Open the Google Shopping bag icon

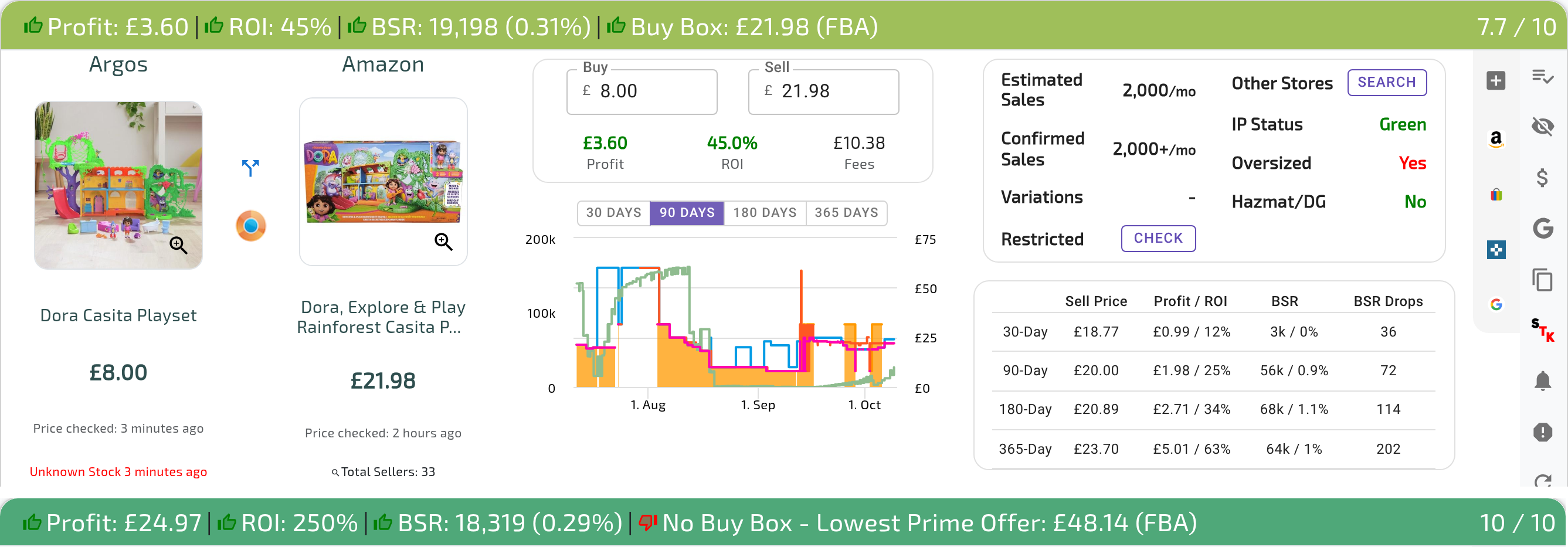[1495, 194]
